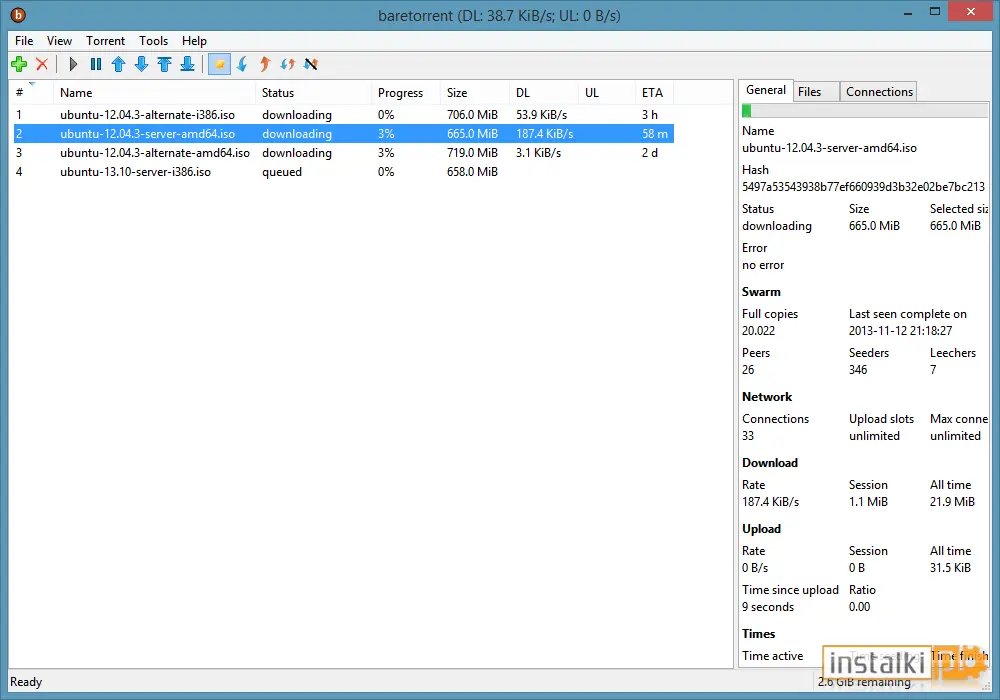
Task: Move torrent down in queue
Action: pos(142,64)
